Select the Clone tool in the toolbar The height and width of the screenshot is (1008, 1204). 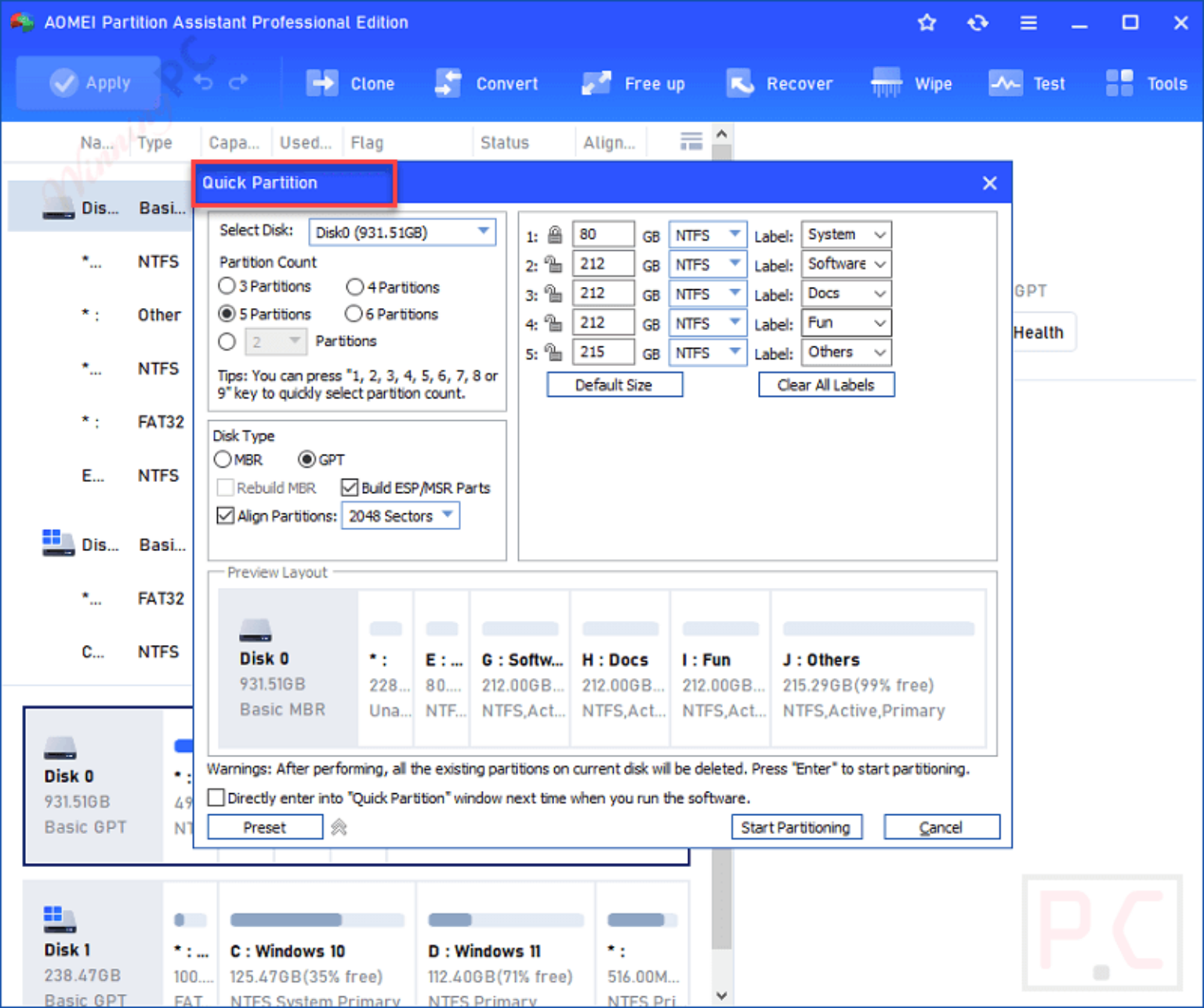tap(351, 83)
